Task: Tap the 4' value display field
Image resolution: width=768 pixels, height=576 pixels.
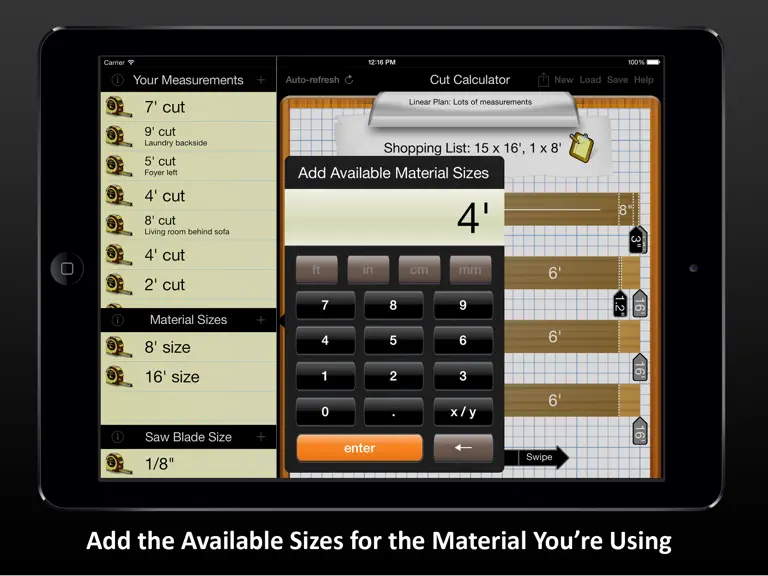Action: point(394,217)
